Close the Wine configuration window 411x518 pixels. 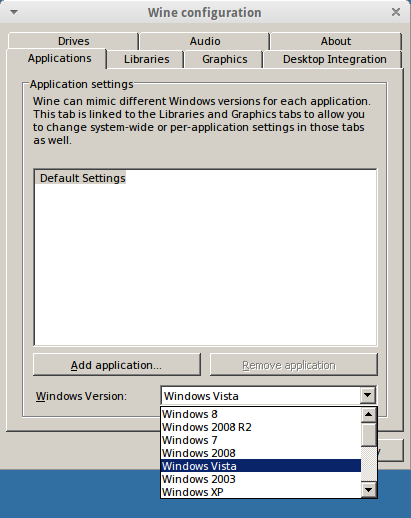[x=396, y=12]
